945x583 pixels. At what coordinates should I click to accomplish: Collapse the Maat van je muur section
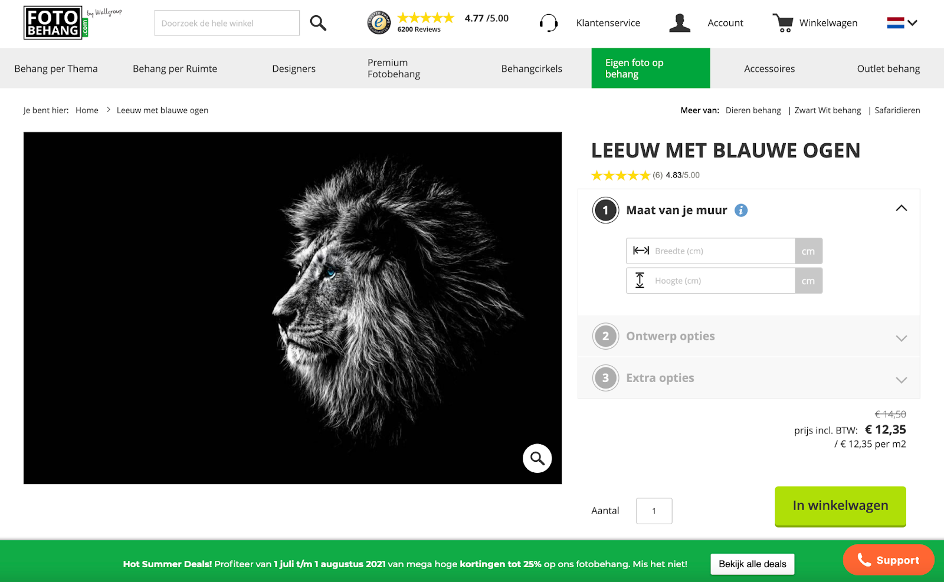click(x=901, y=209)
